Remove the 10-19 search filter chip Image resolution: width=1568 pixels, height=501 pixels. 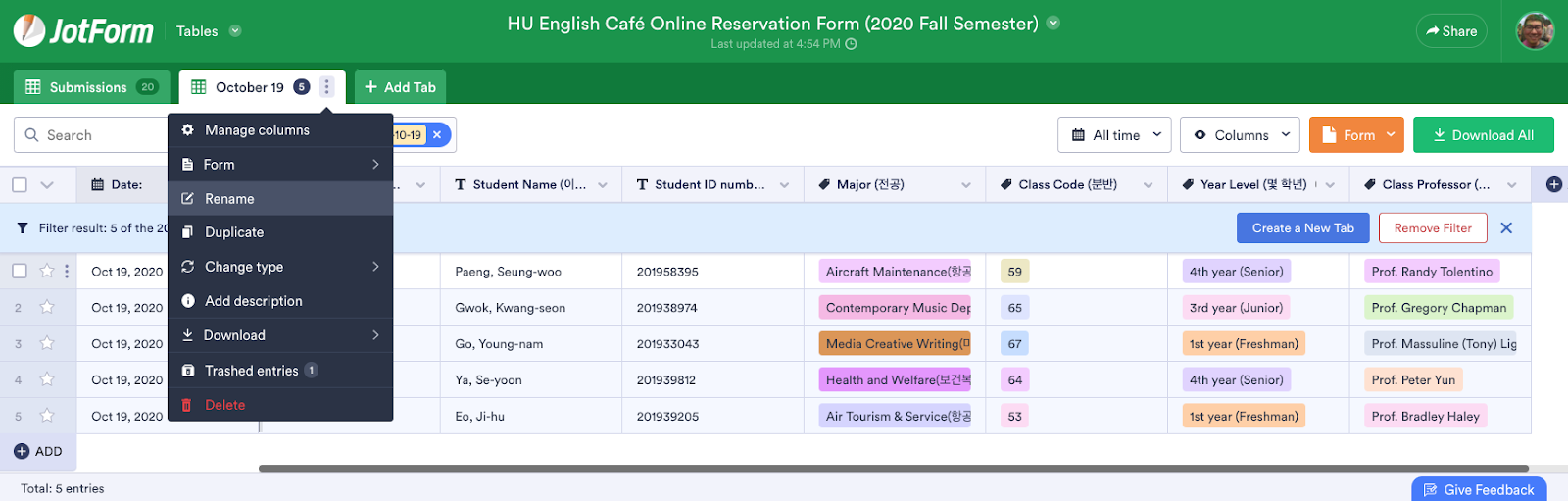coord(437,135)
